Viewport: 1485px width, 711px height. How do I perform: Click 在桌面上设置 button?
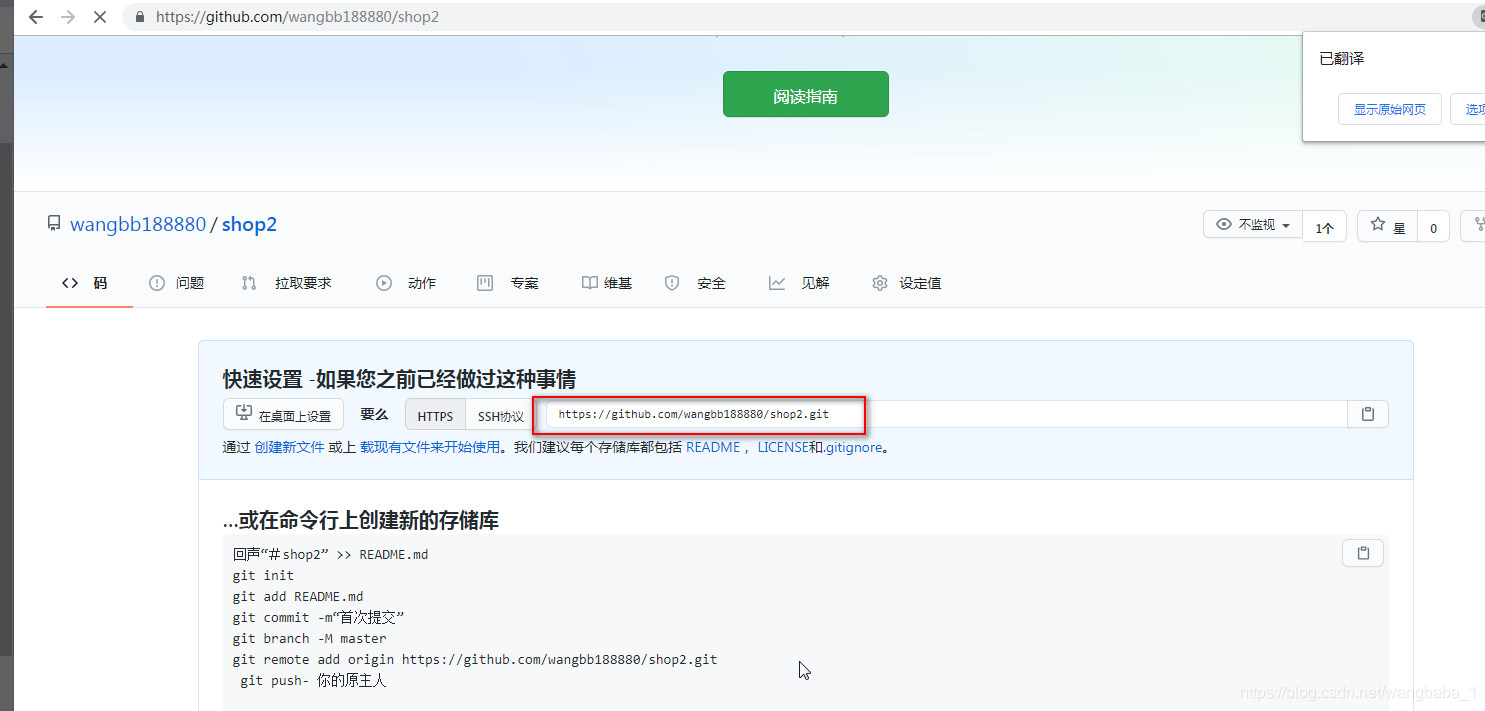click(283, 414)
